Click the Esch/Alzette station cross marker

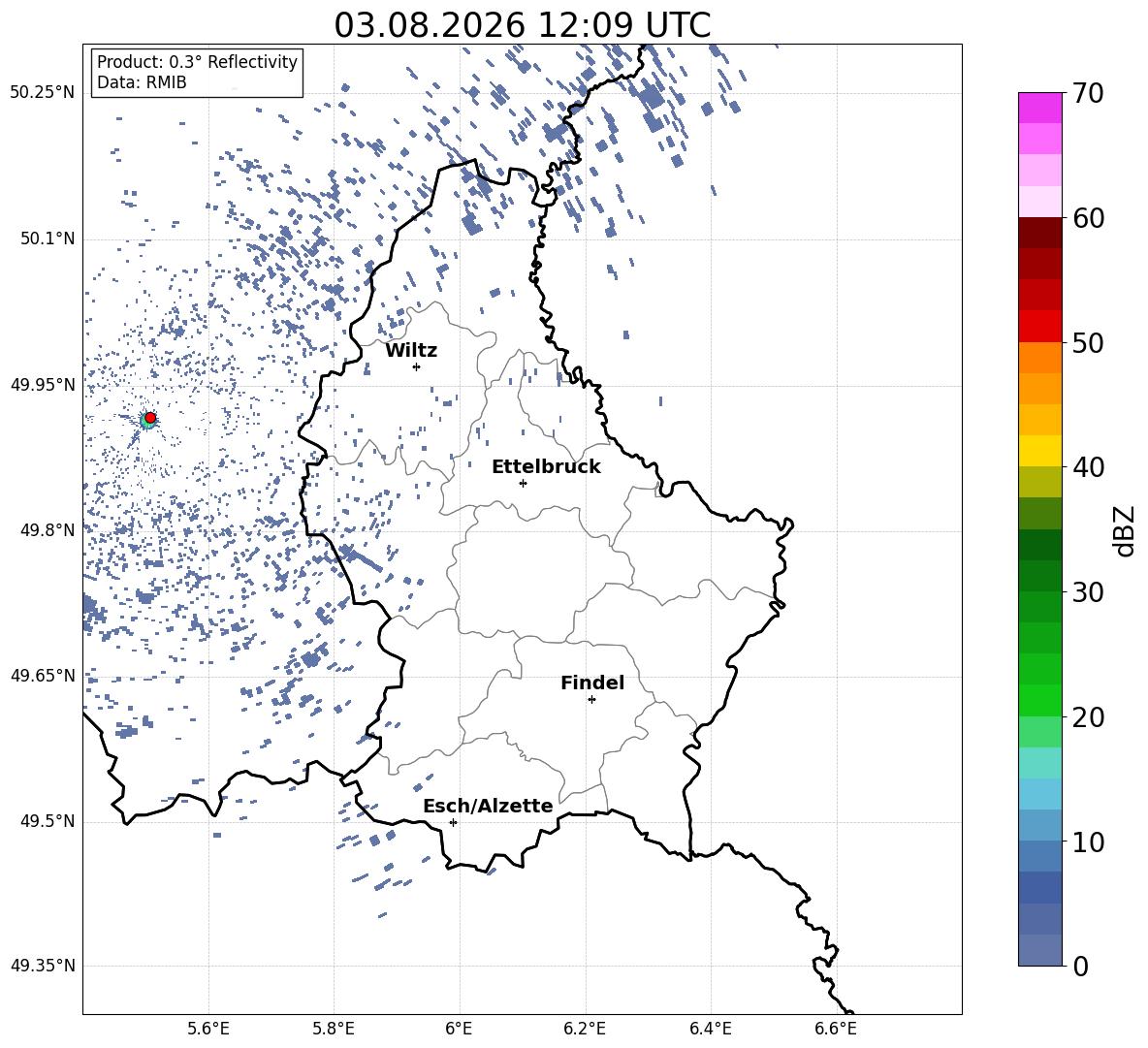453,822
